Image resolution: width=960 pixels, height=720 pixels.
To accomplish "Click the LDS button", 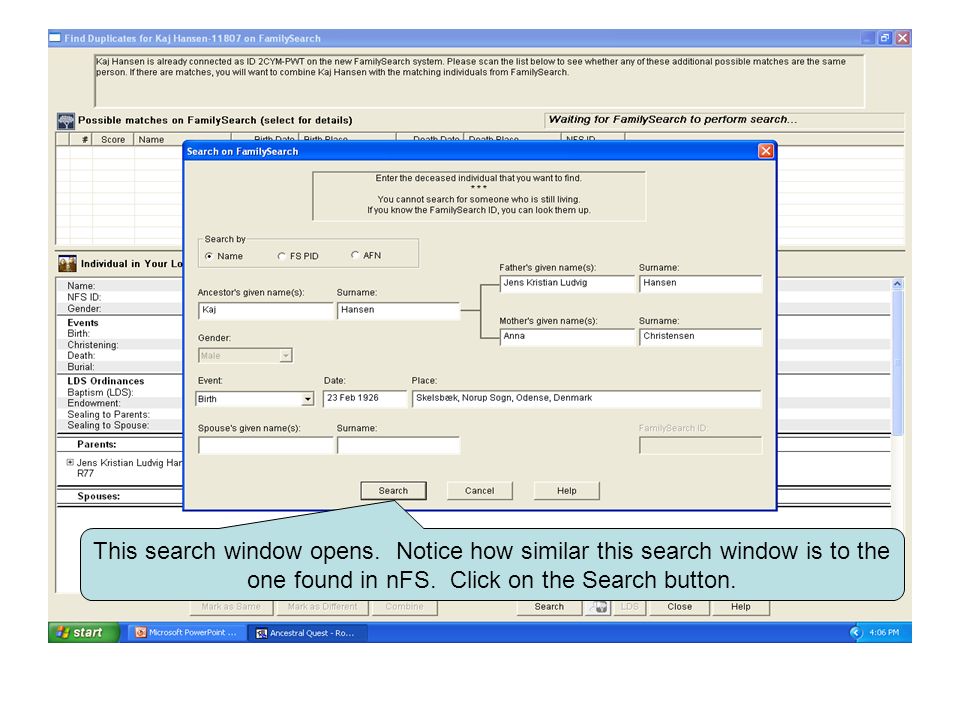I will 629,607.
